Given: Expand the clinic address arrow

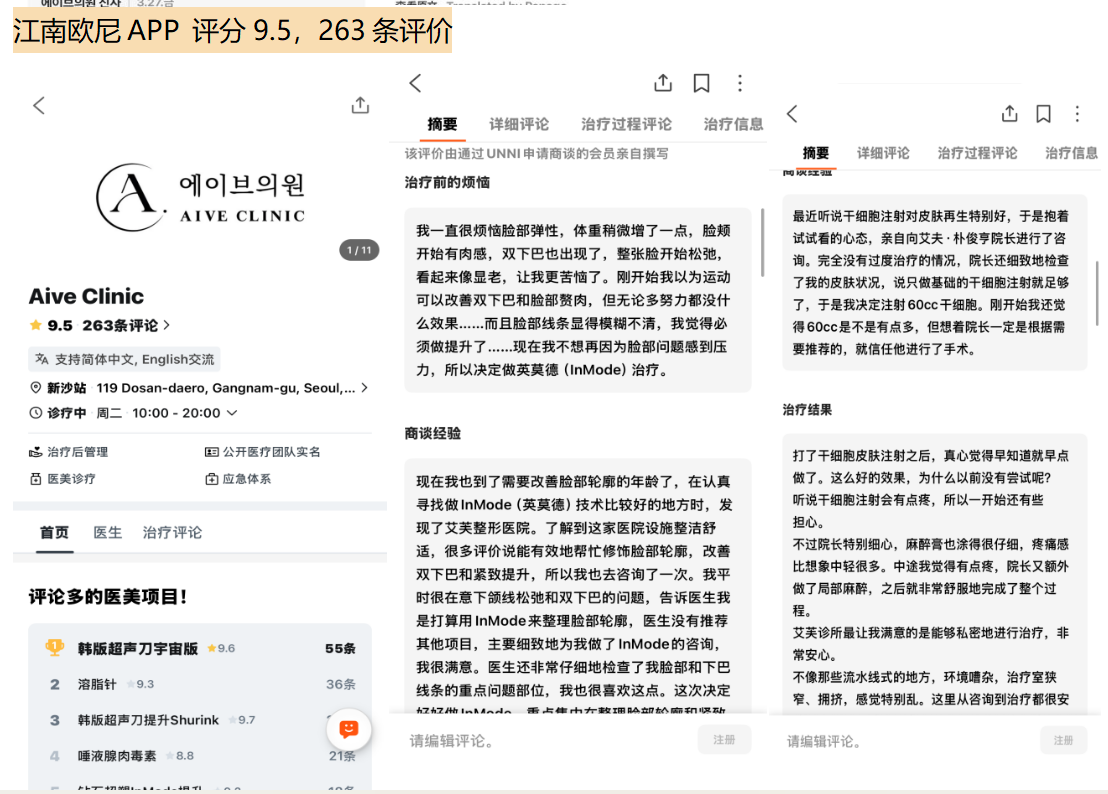Looking at the screenshot, I should (x=364, y=388).
